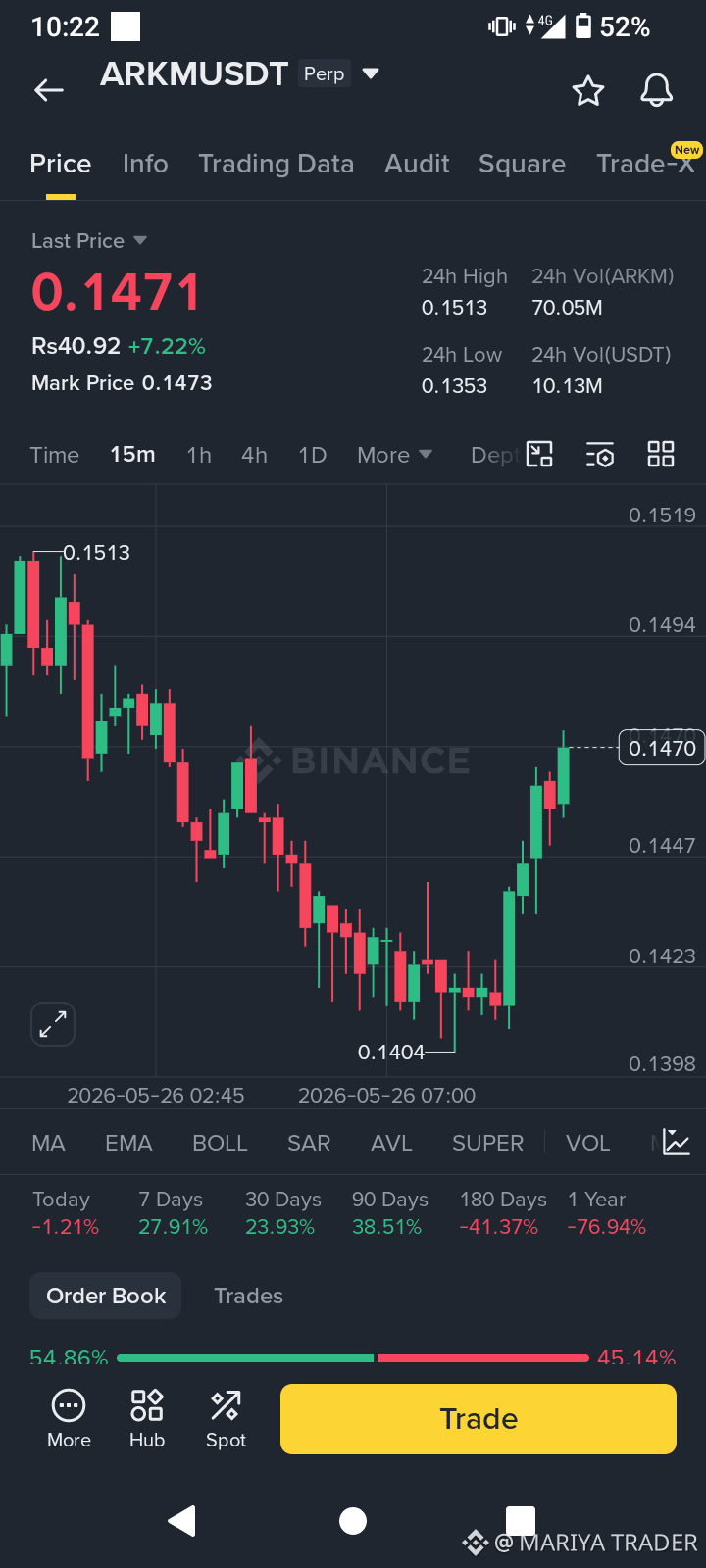Add ARKMUSDT to favorites with star icon
This screenshot has width=706, height=1568.
pos(588,91)
